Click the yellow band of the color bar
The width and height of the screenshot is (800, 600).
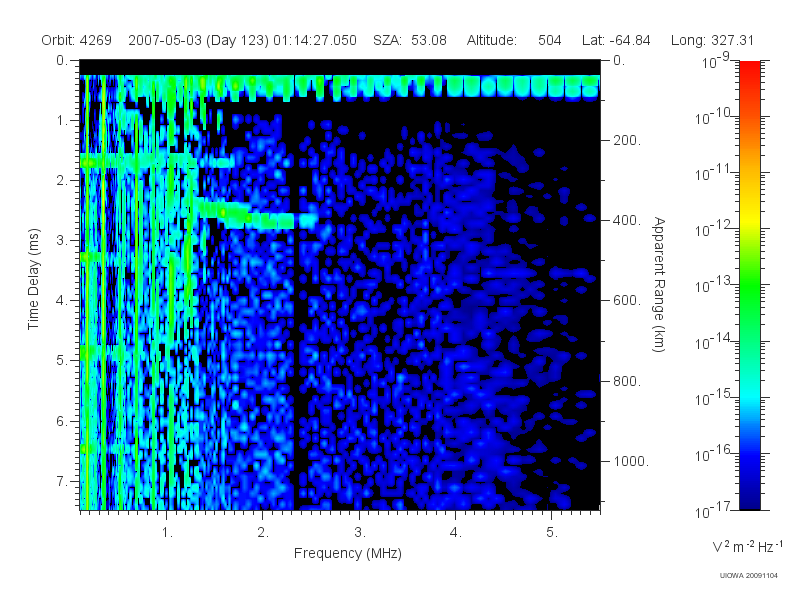(x=750, y=219)
